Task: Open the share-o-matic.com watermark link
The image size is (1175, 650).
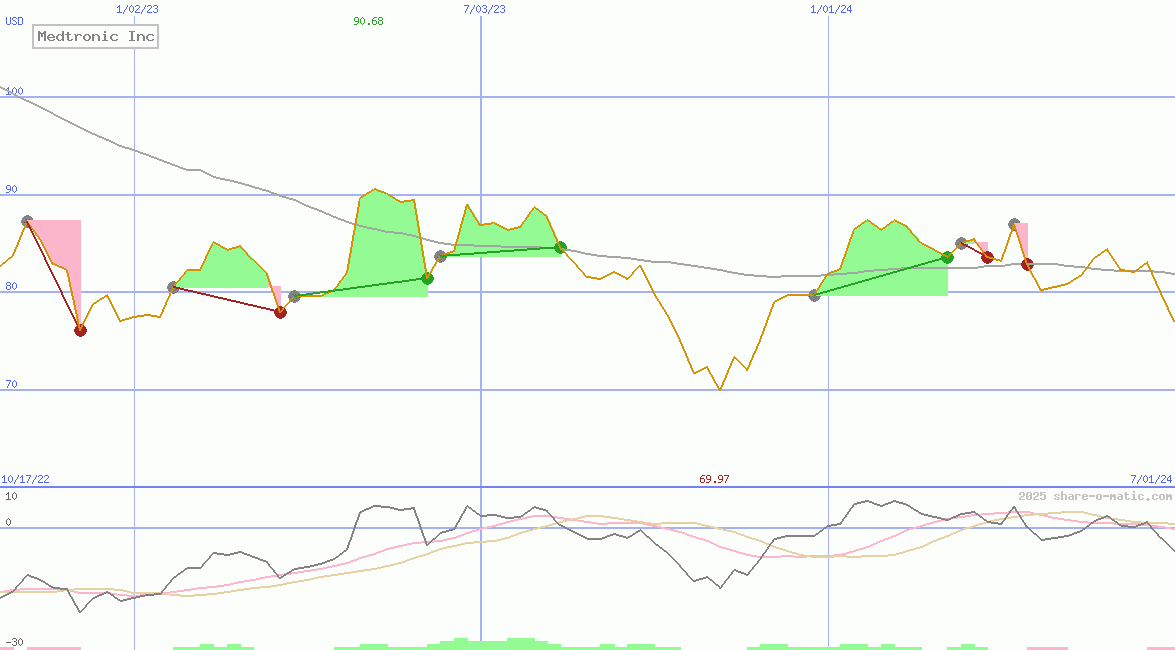Action: [1095, 496]
